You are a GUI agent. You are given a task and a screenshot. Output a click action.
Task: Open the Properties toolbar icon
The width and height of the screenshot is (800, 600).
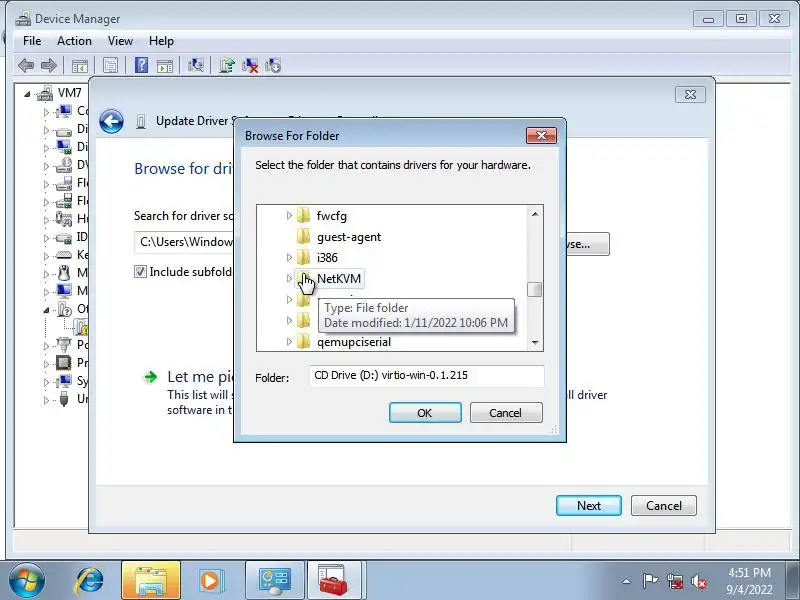click(x=110, y=65)
